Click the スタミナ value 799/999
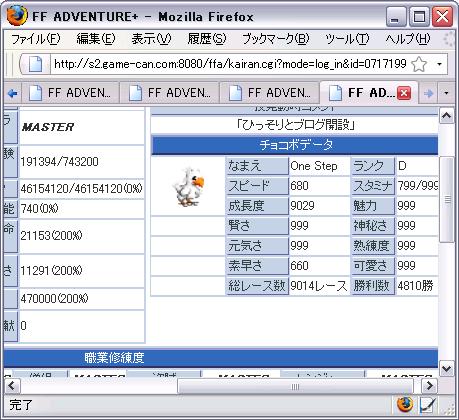This screenshot has width=459, height=420. [x=418, y=186]
